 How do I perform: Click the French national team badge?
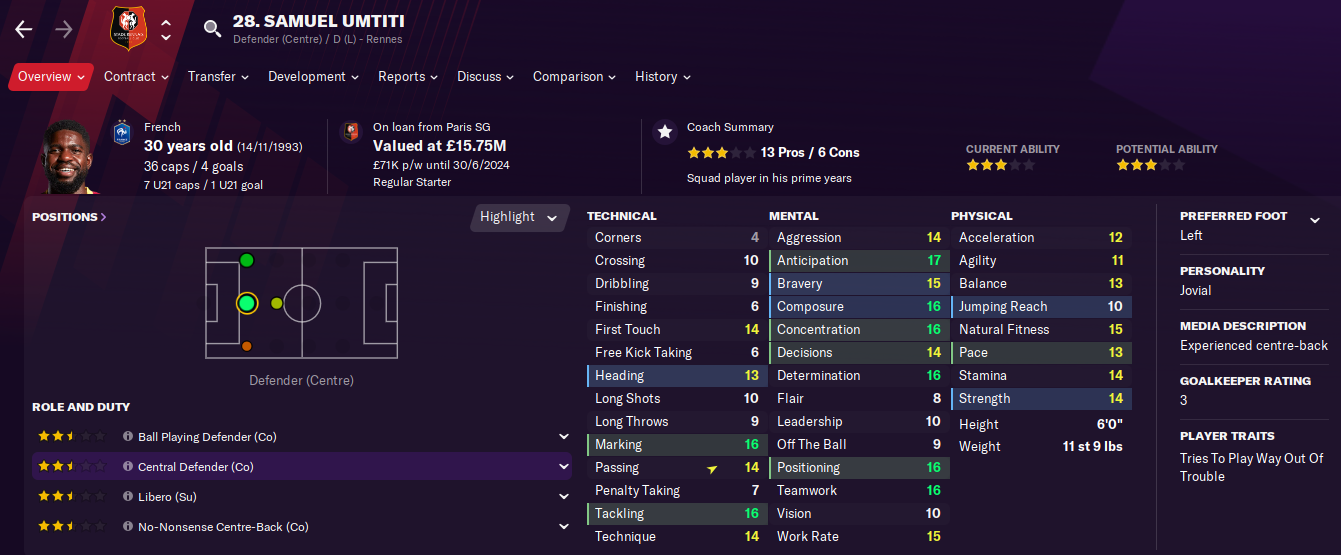(121, 133)
